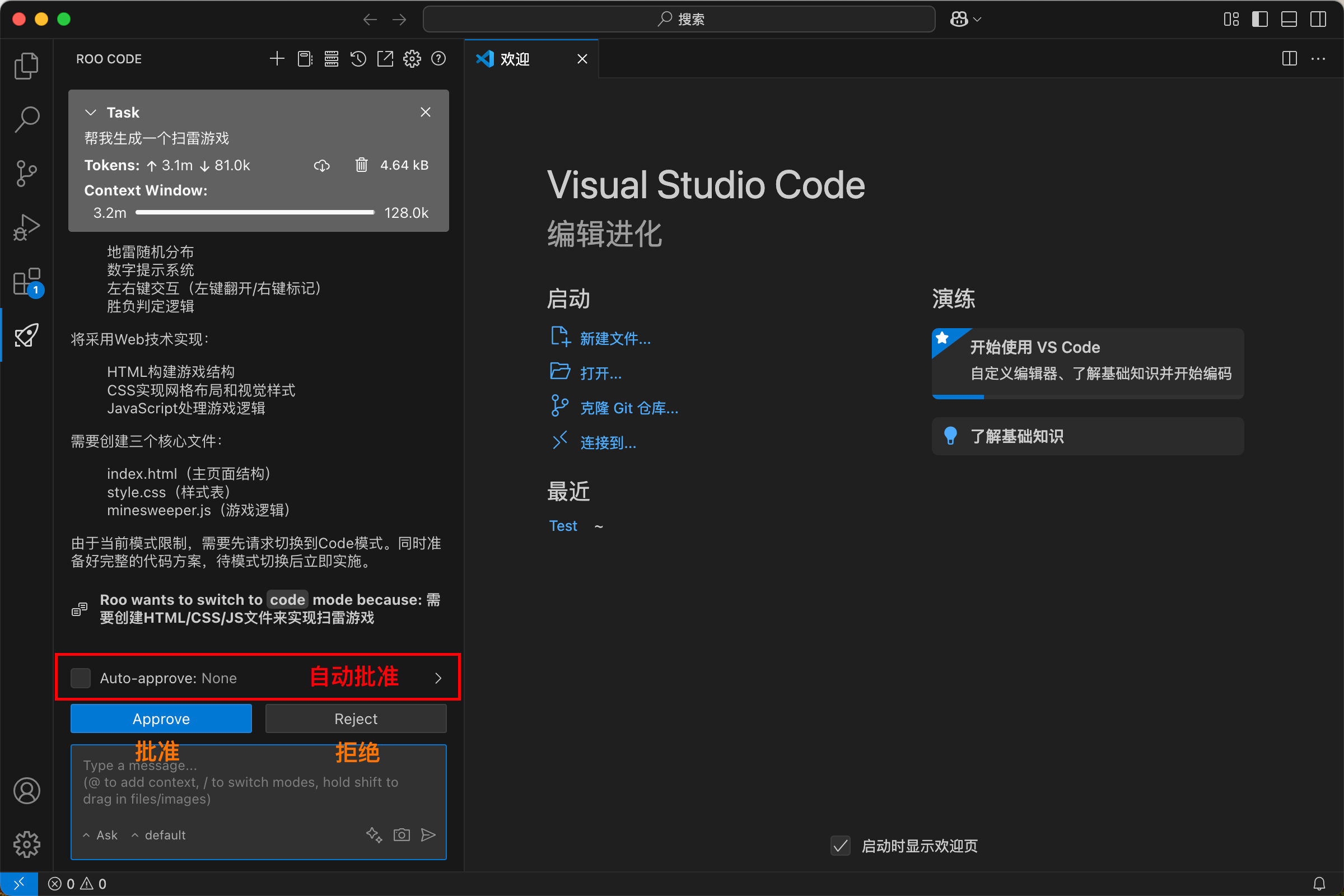
Task: Click the enhance prompt sparkle icon
Action: coord(374,835)
